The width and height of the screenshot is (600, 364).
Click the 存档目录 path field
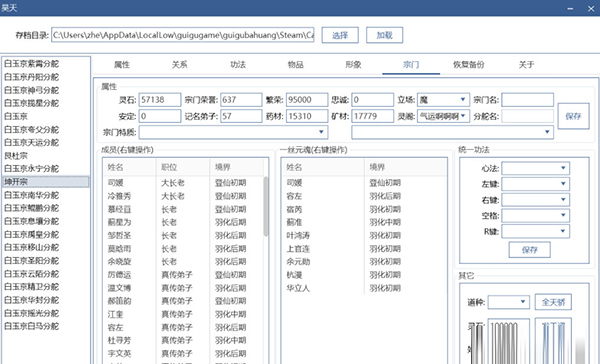tap(183, 35)
